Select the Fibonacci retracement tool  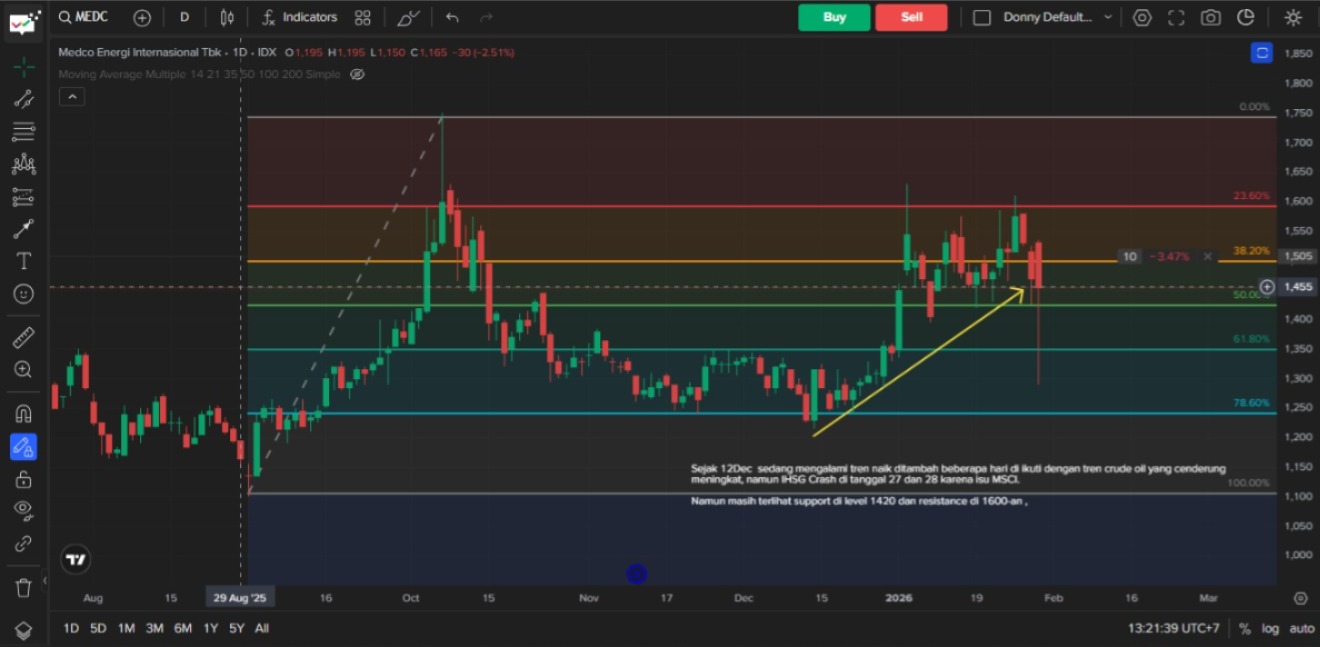tap(24, 131)
